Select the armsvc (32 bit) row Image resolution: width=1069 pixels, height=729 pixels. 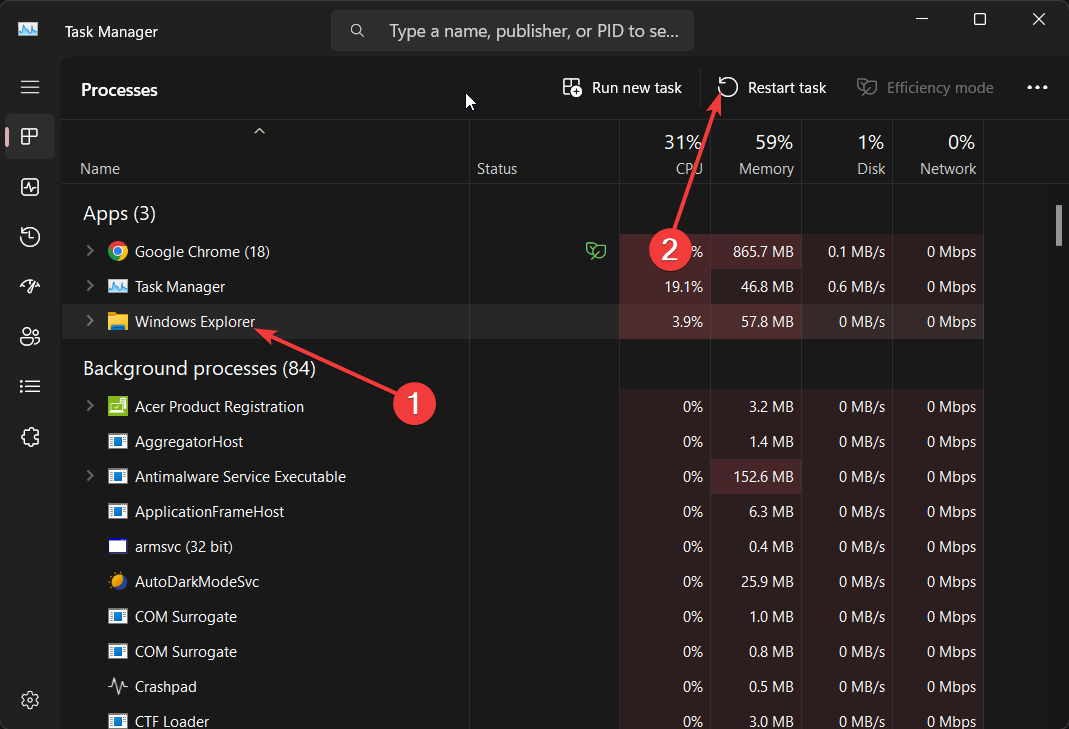click(522, 547)
